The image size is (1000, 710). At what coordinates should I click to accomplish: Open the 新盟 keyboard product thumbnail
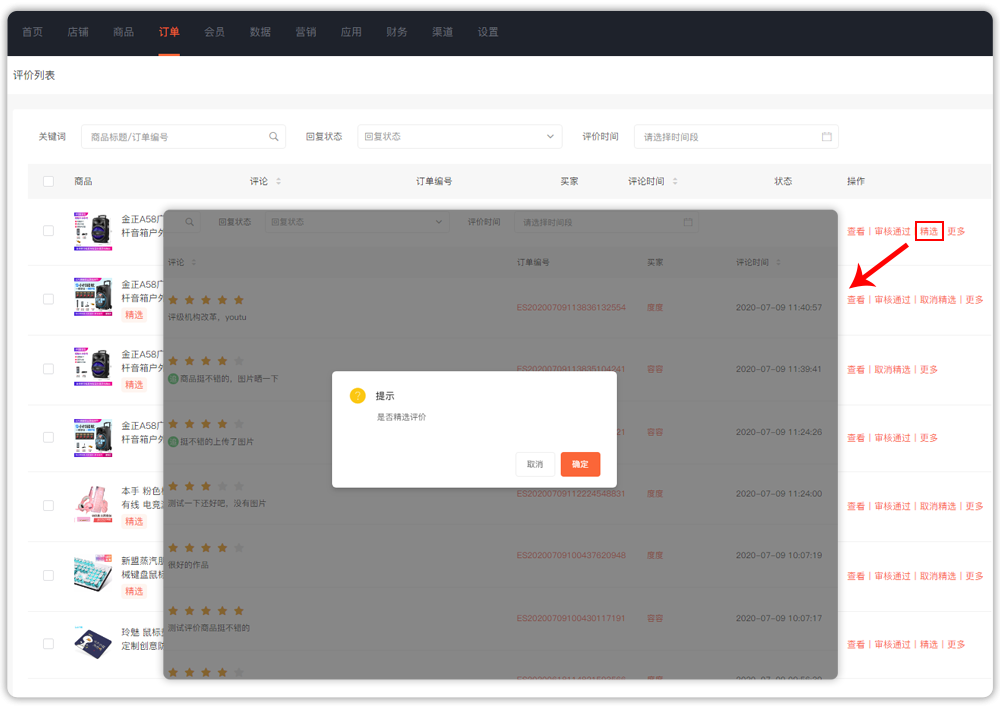[93, 574]
